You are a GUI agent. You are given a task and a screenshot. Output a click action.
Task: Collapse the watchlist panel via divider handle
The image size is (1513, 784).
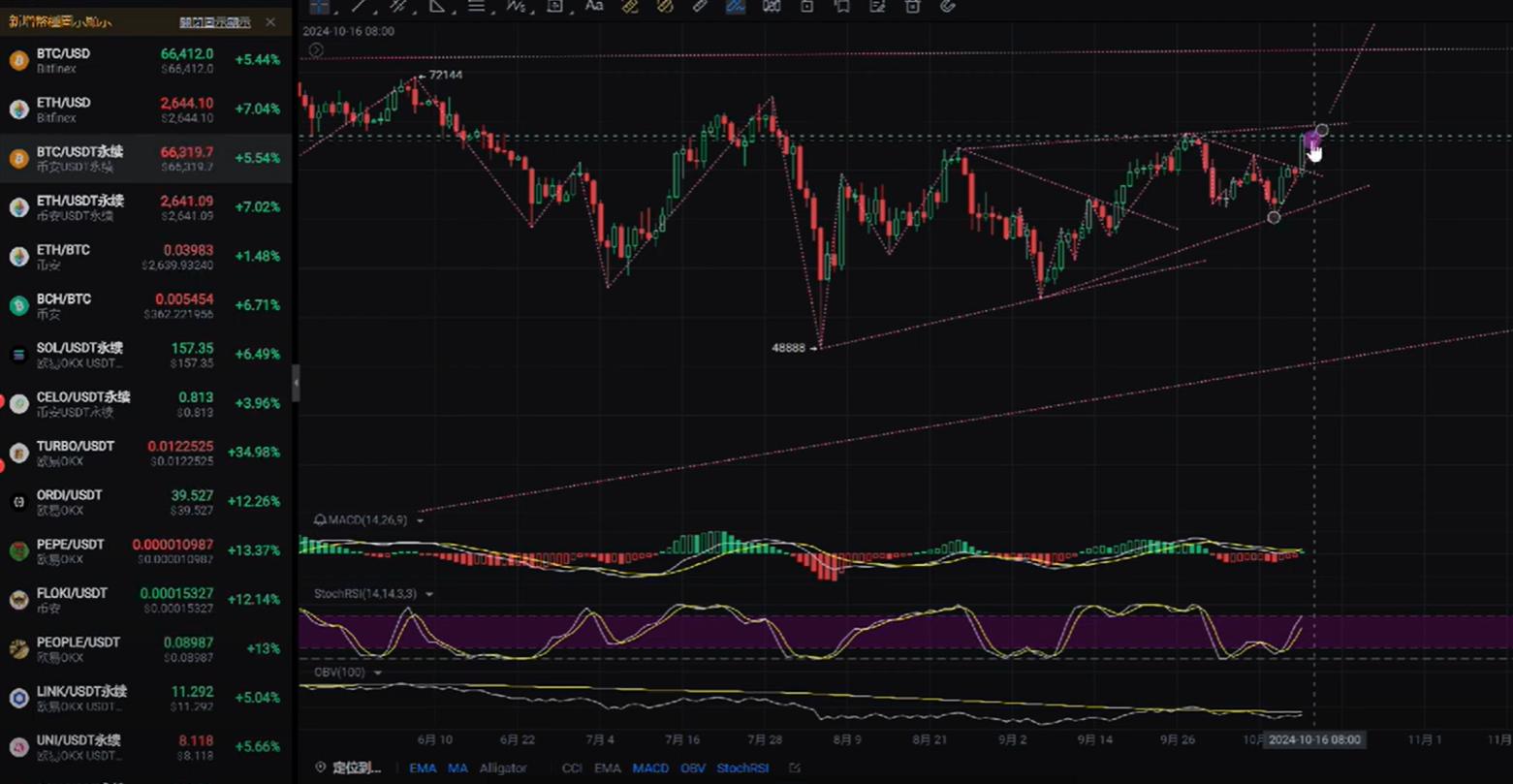[x=296, y=383]
